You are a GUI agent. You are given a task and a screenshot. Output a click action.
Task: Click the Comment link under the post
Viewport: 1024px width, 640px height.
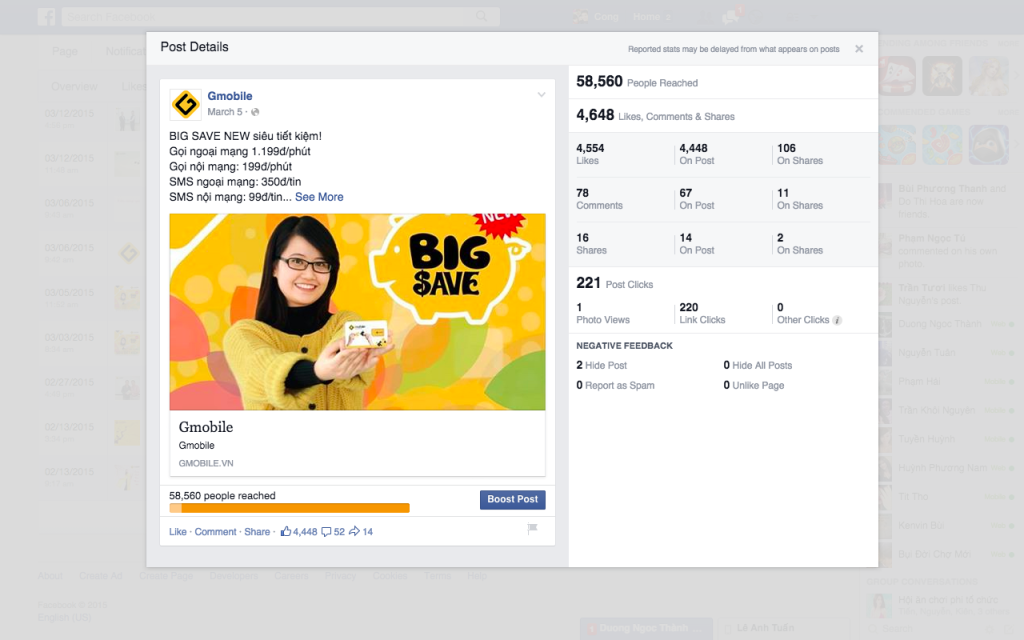(x=216, y=532)
